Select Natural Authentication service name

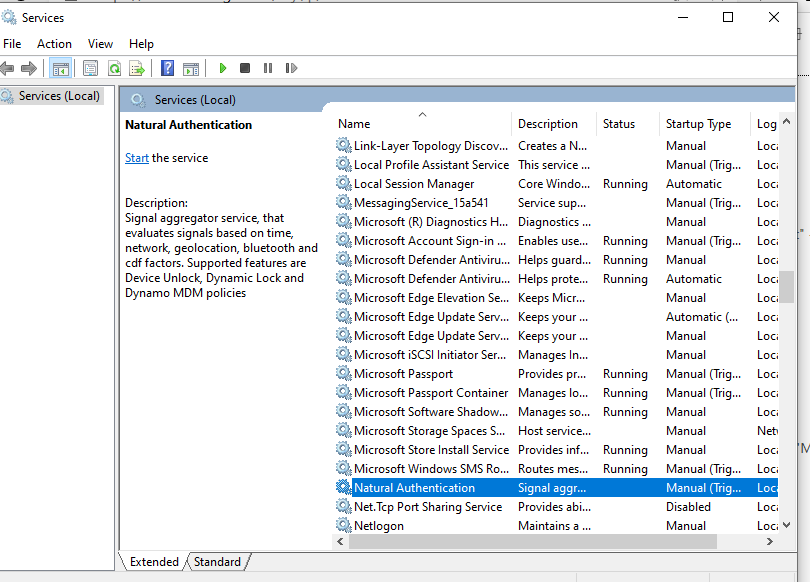click(414, 488)
